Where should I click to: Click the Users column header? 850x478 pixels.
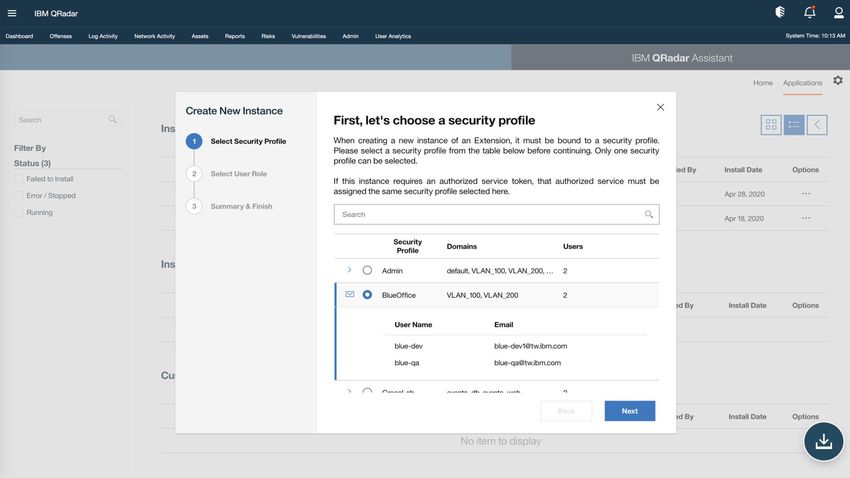click(573, 247)
